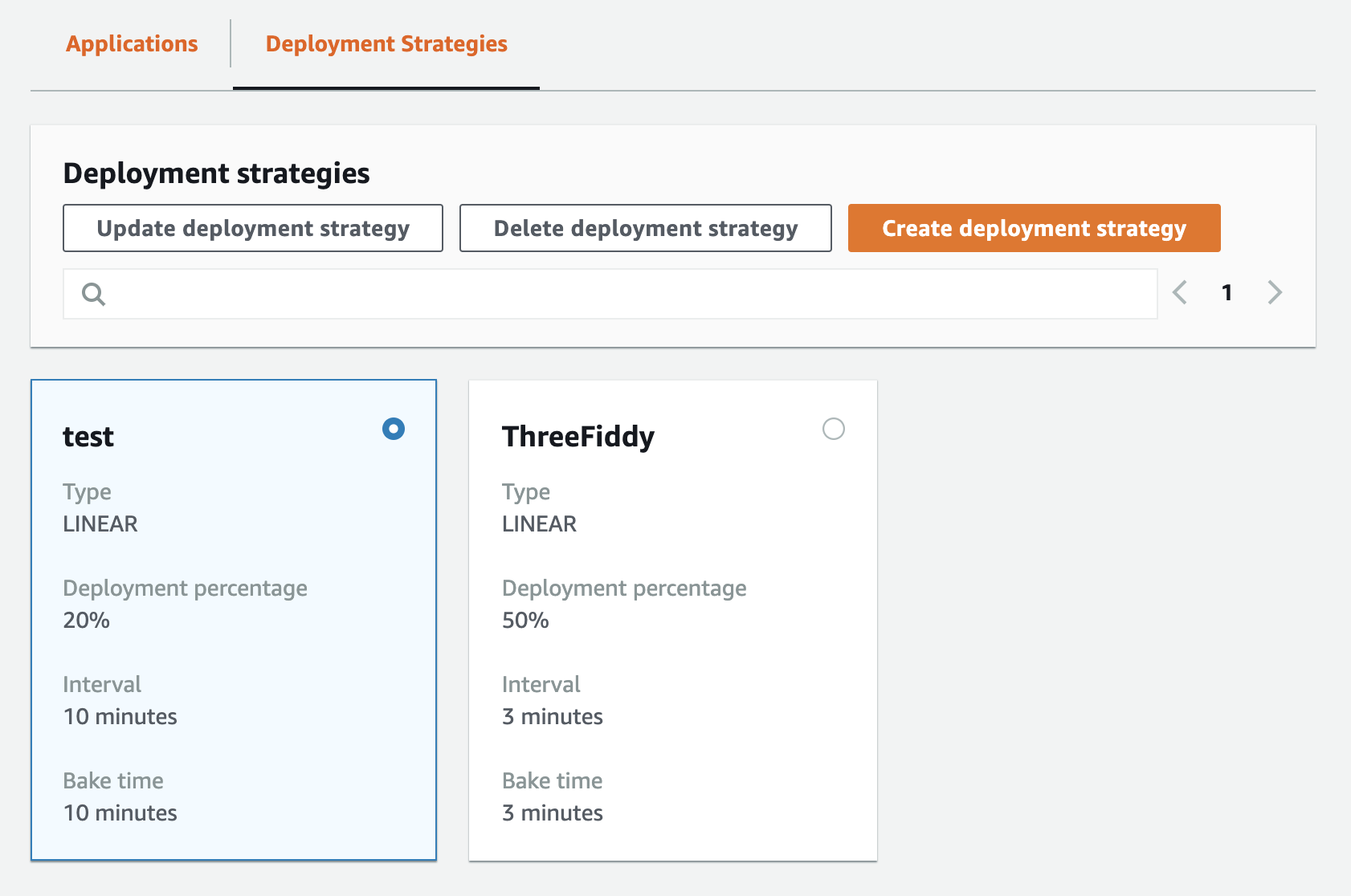Click the 20% deployment percentage value
Image resolution: width=1351 pixels, height=896 pixels.
click(87, 621)
